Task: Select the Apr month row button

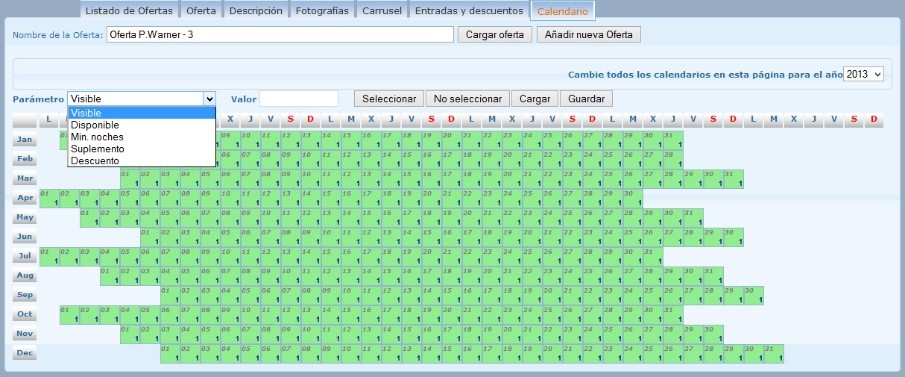Action: tap(25, 197)
